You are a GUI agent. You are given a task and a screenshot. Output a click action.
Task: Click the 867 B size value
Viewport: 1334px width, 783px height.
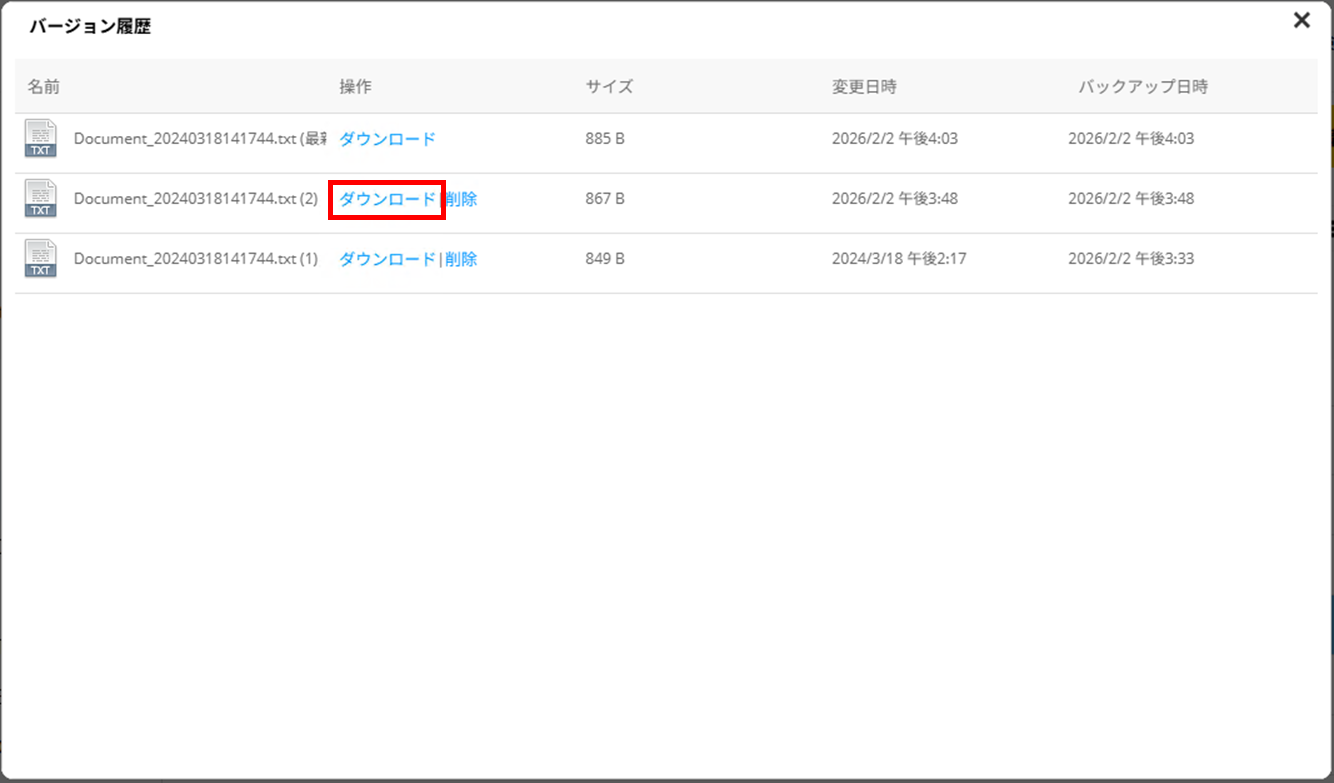pyautogui.click(x=605, y=199)
